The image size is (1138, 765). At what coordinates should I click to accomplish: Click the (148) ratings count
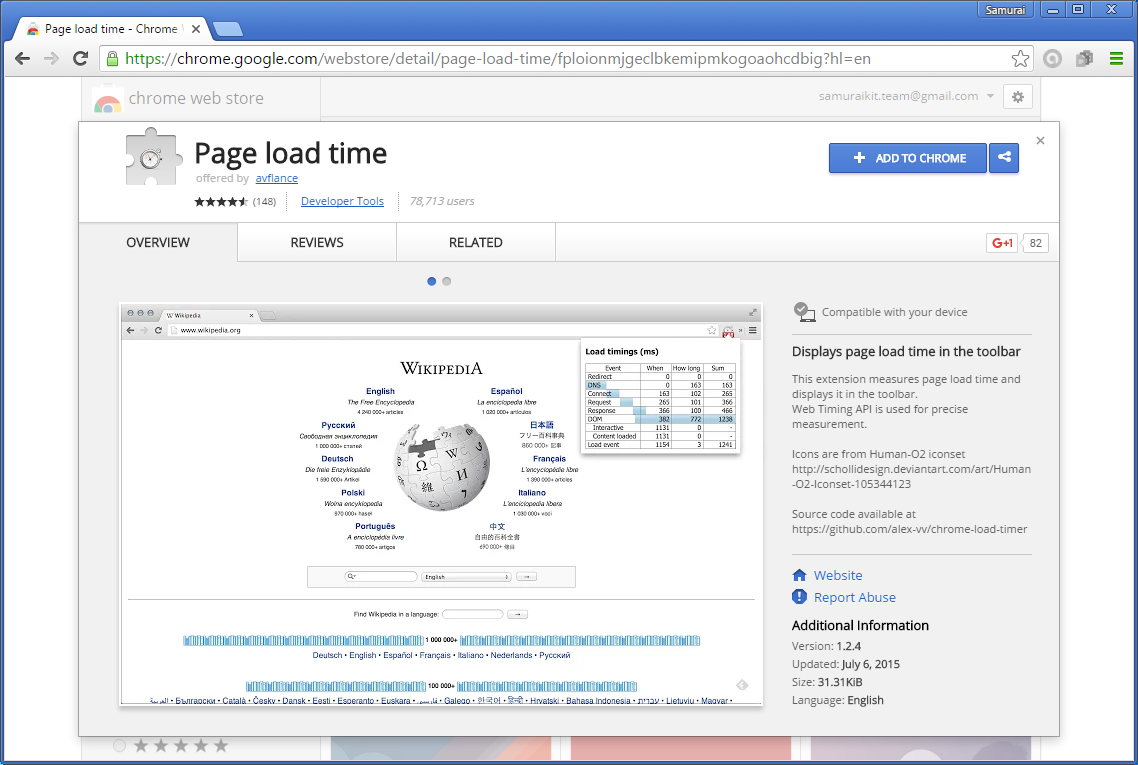[264, 202]
